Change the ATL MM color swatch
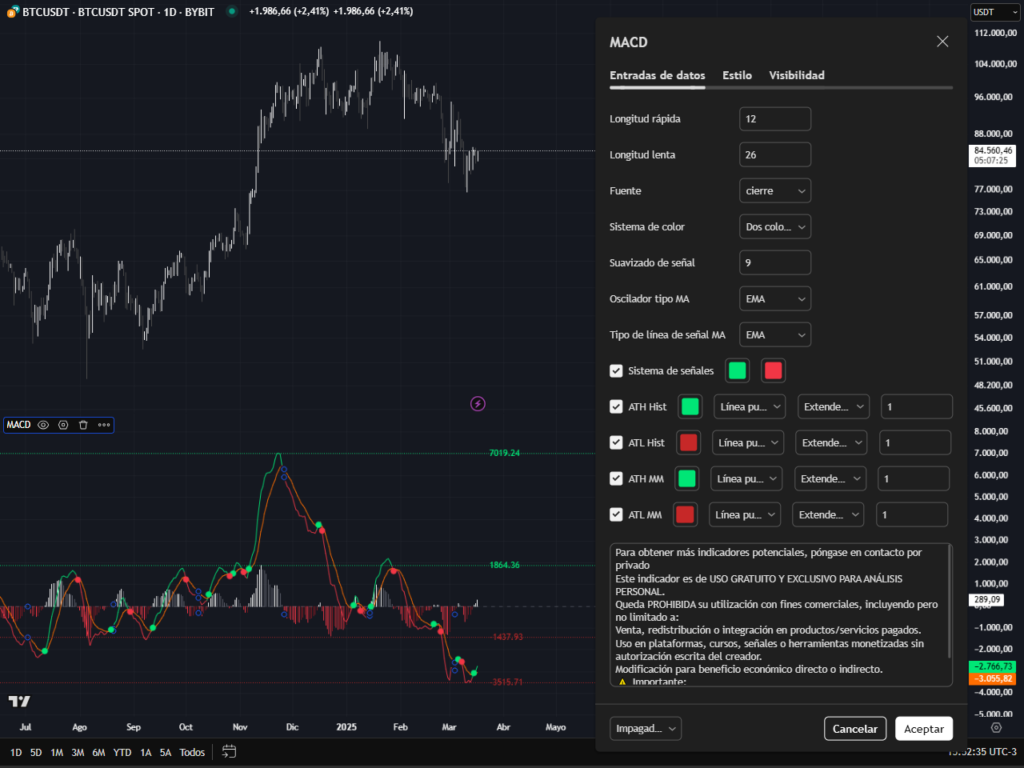This screenshot has height=768, width=1024. click(x=685, y=515)
